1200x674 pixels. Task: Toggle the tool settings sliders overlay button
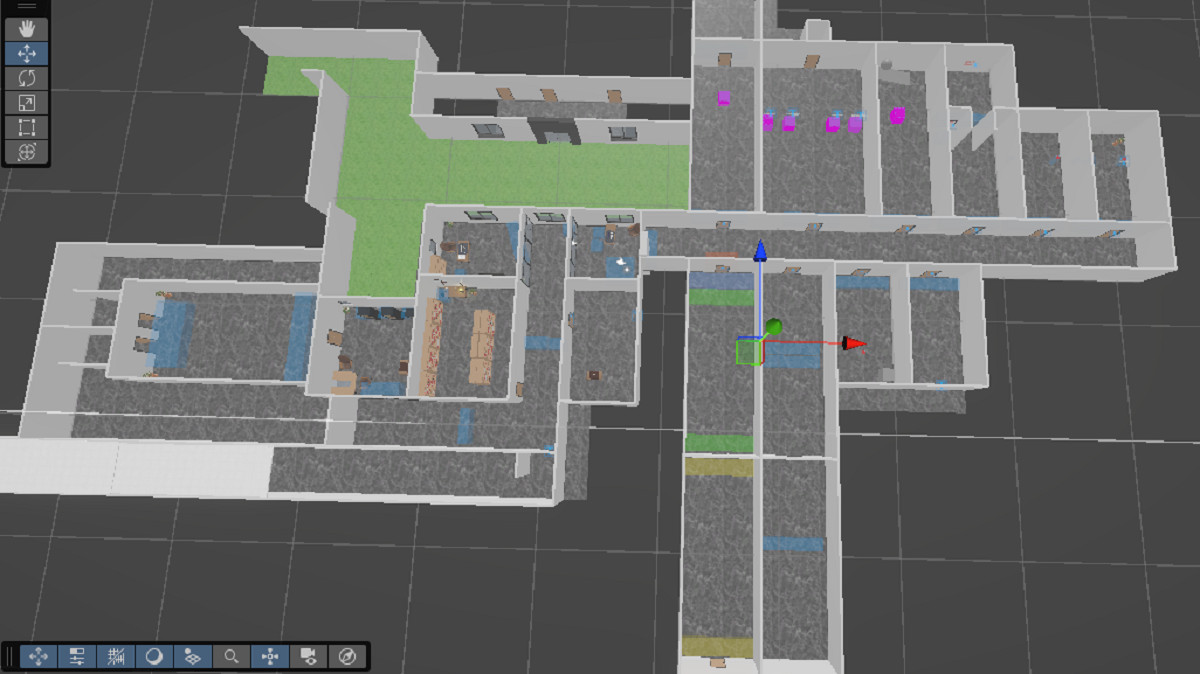click(77, 656)
